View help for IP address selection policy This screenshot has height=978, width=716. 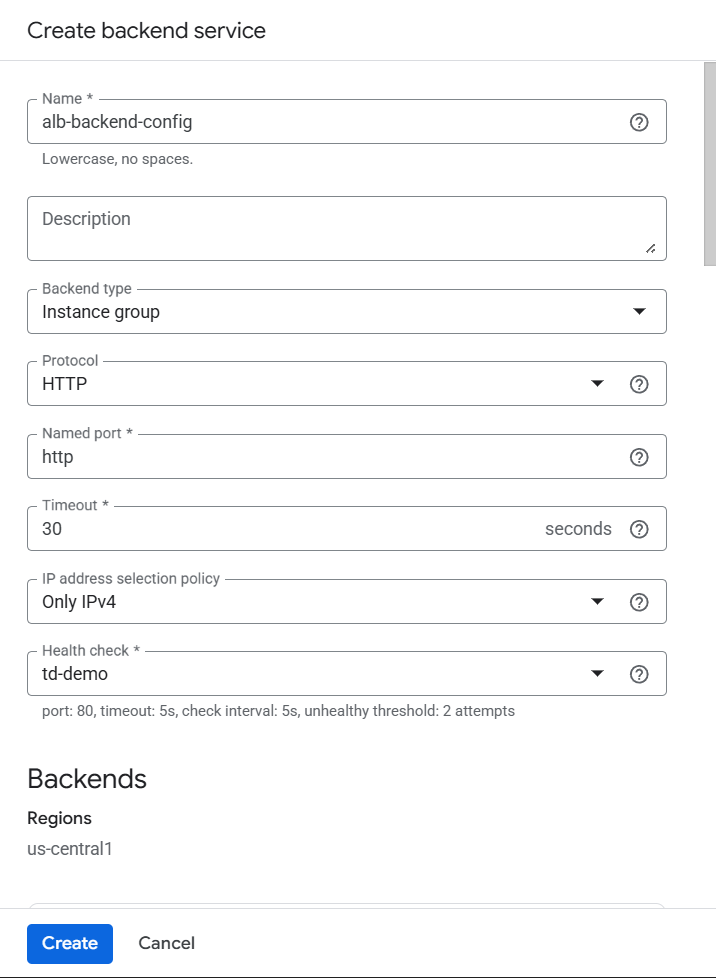(x=639, y=602)
